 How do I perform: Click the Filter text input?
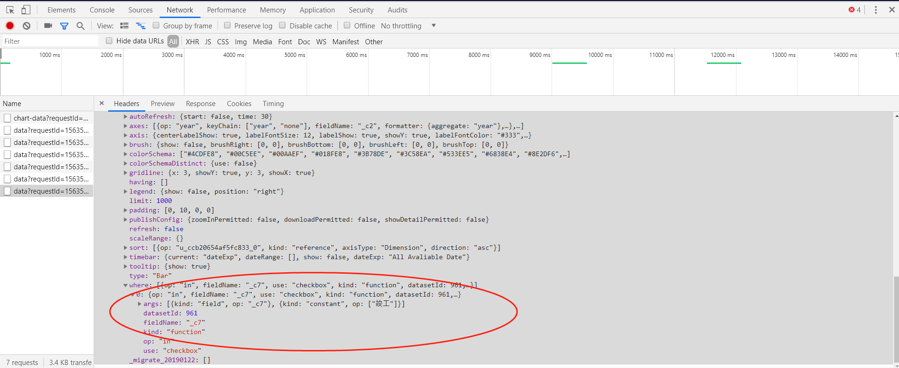point(50,41)
